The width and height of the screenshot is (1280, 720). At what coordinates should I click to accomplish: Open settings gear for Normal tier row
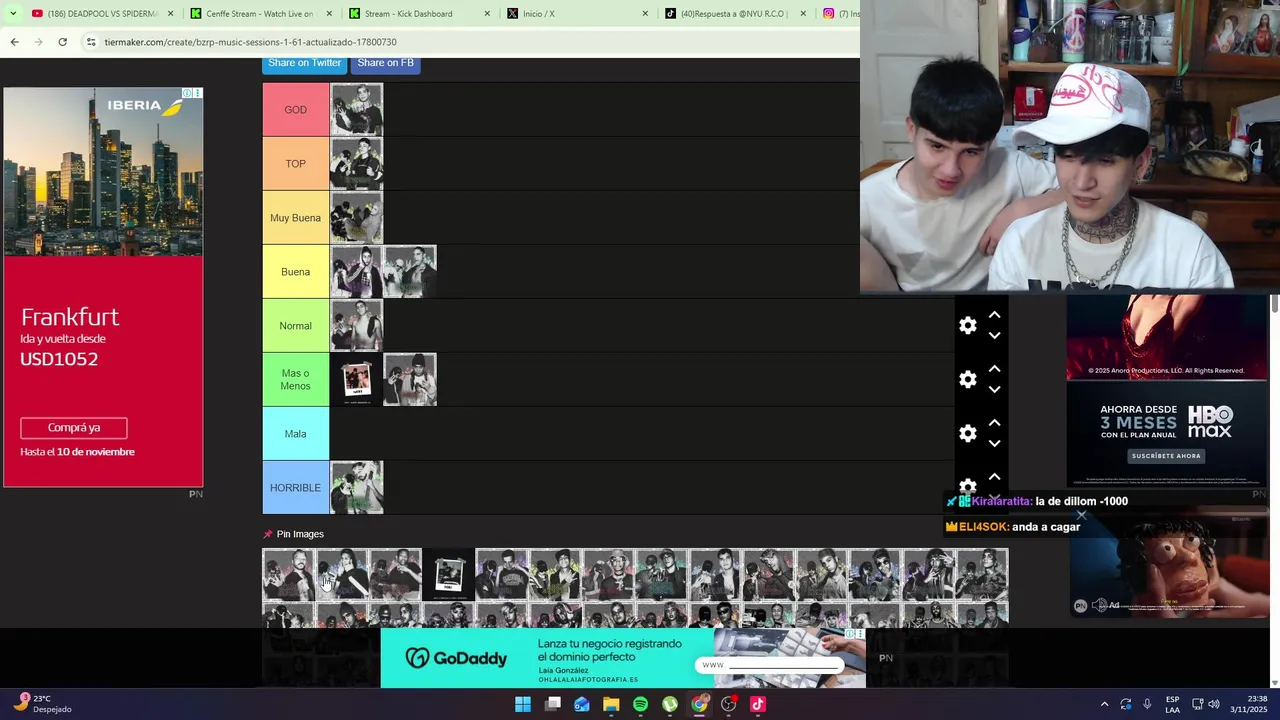pyautogui.click(x=967, y=325)
